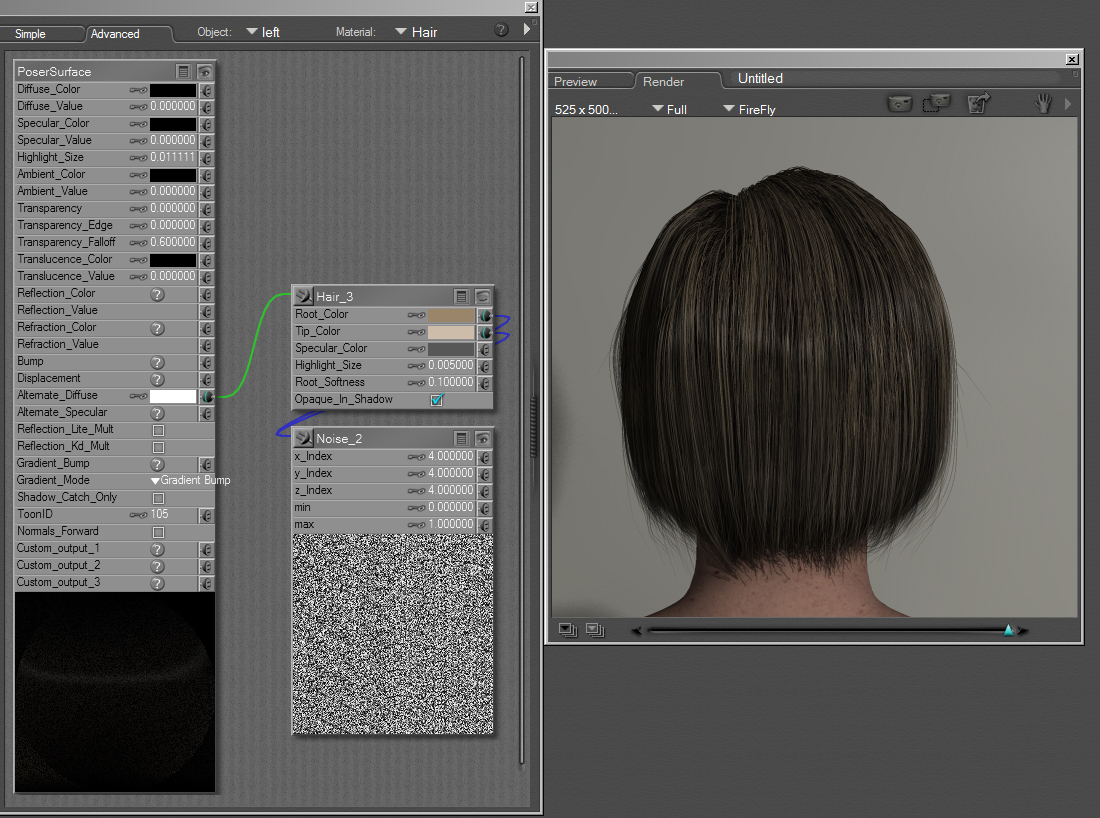Toggle the PoserSurface preview eye icon
This screenshot has width=1100, height=818.
(x=205, y=71)
